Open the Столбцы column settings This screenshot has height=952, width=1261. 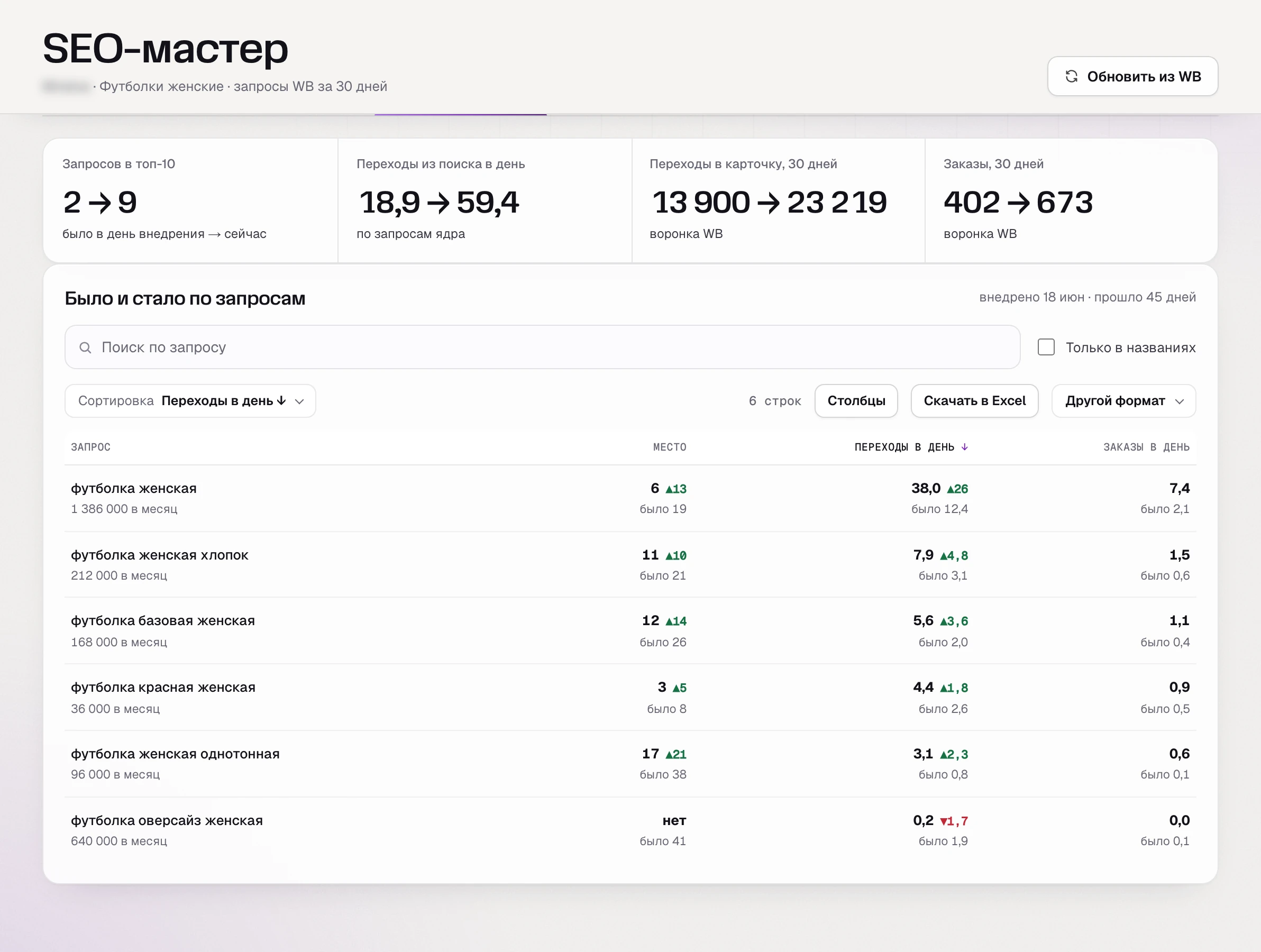click(x=856, y=401)
